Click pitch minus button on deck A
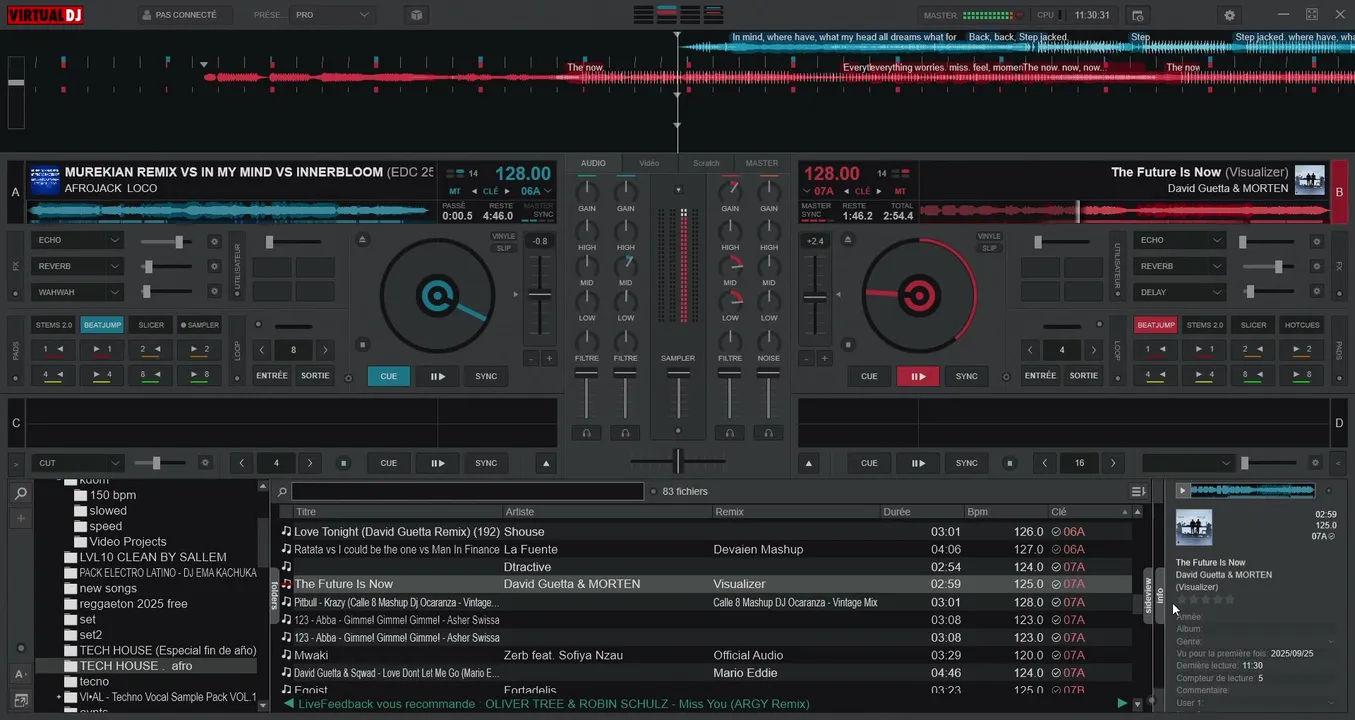 [x=532, y=358]
